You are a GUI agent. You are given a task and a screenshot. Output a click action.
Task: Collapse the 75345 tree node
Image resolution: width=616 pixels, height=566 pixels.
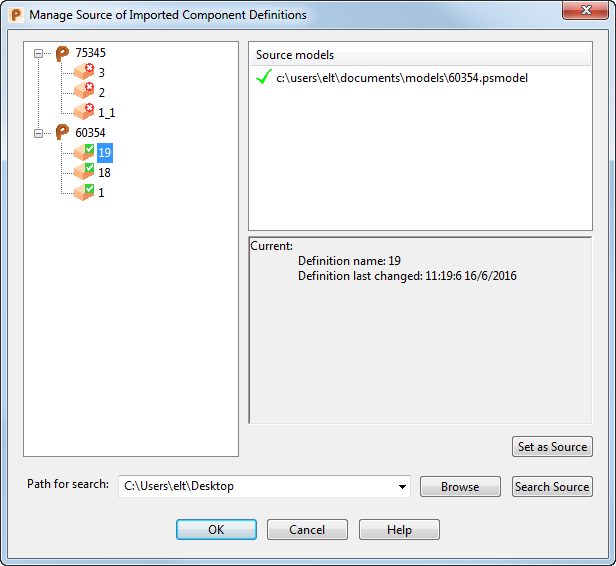coord(38,53)
